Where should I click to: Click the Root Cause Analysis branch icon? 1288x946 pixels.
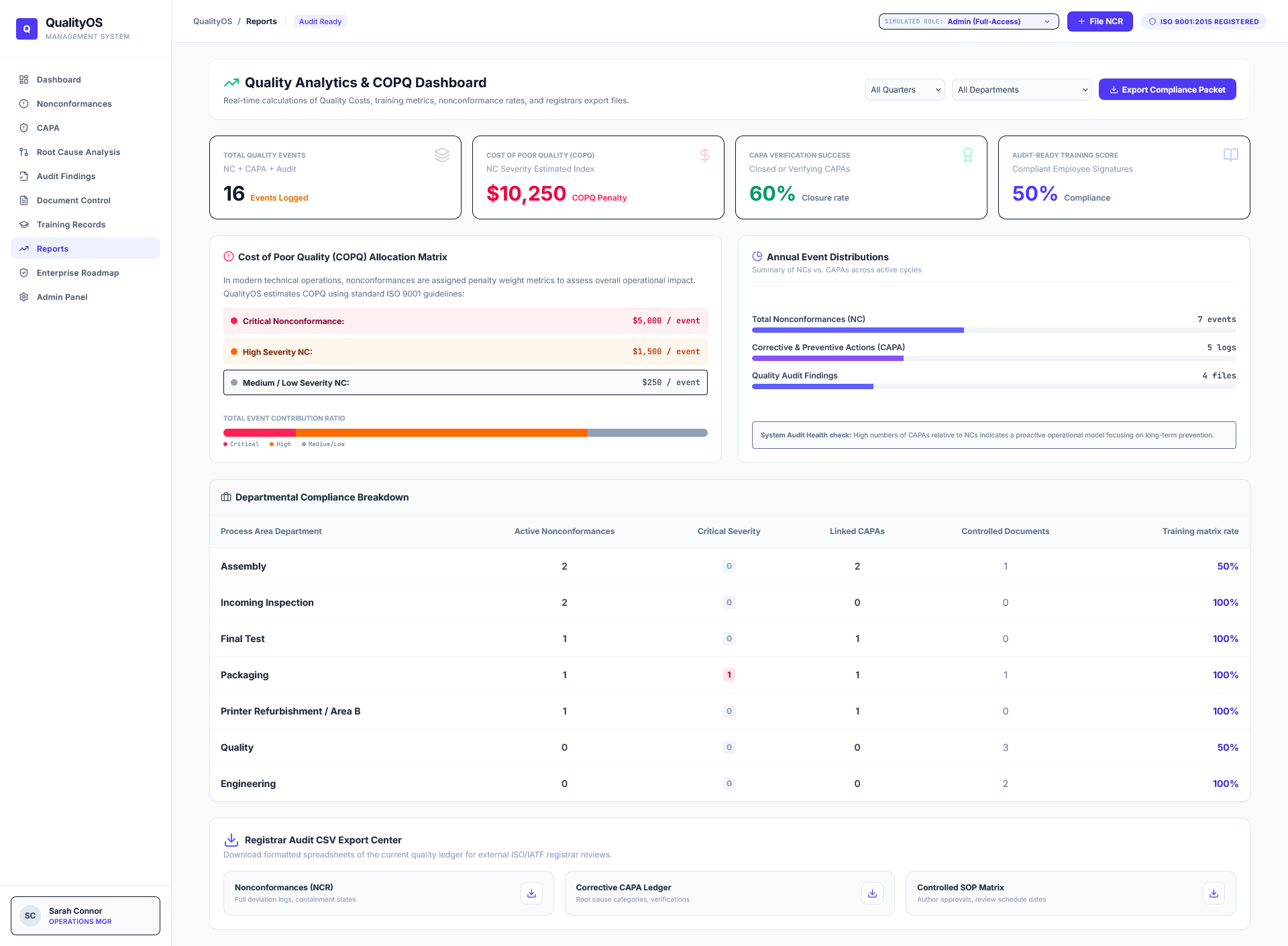tap(24, 152)
